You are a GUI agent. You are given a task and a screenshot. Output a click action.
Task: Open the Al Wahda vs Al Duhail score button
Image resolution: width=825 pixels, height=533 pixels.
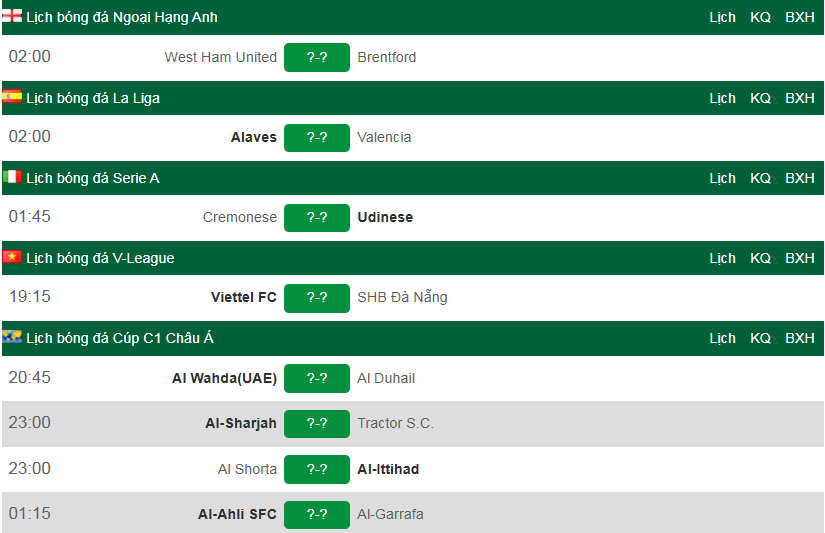pyautogui.click(x=317, y=378)
